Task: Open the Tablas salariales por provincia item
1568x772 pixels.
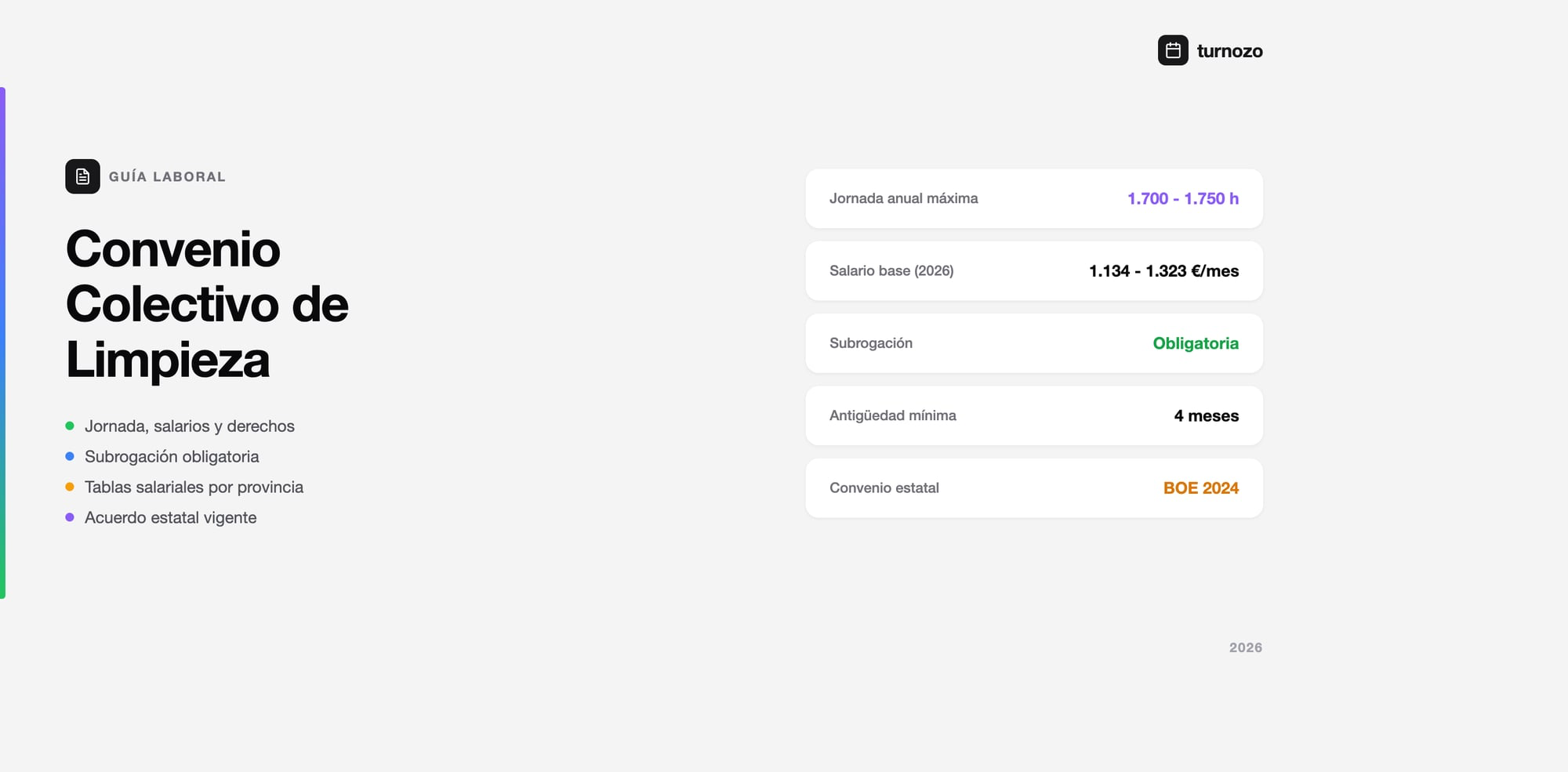Action: 194,487
